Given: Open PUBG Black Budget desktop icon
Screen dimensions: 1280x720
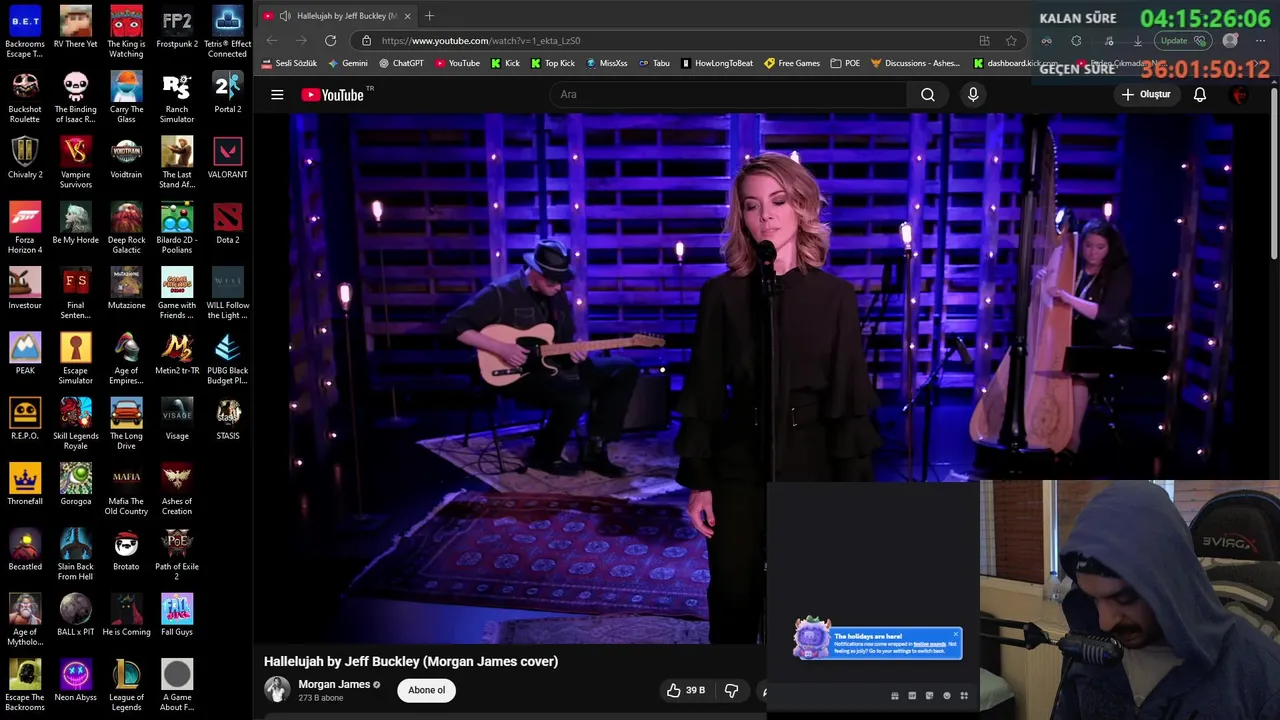Looking at the screenshot, I should (227, 359).
